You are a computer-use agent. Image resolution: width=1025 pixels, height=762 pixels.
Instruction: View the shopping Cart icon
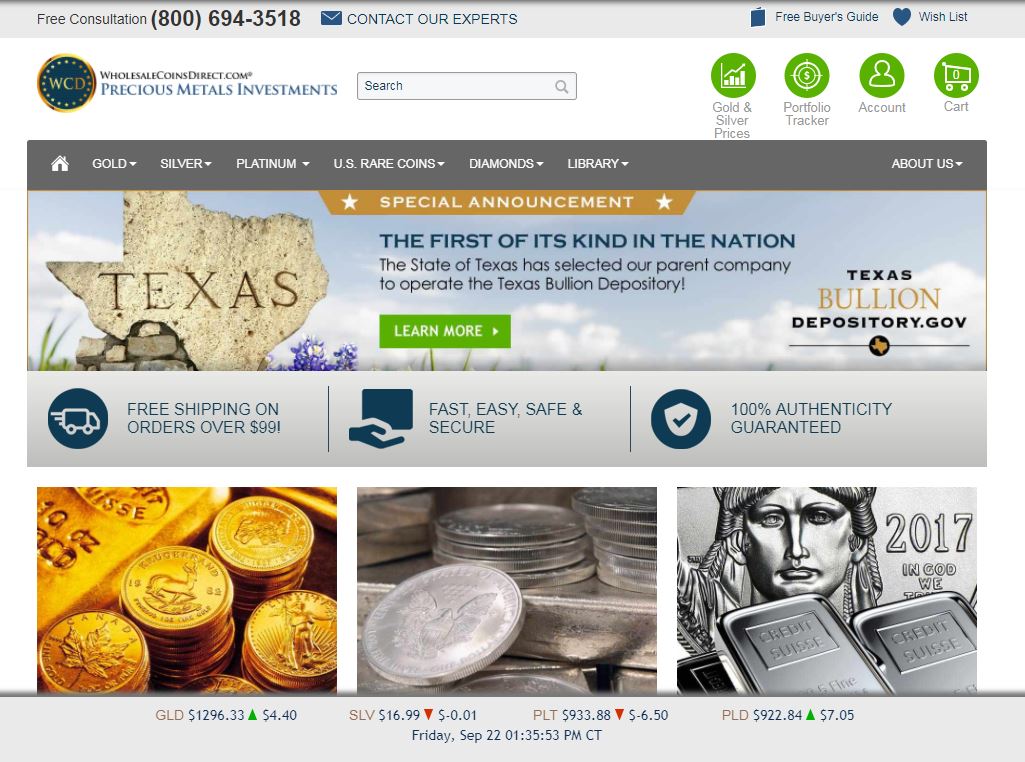click(x=956, y=75)
